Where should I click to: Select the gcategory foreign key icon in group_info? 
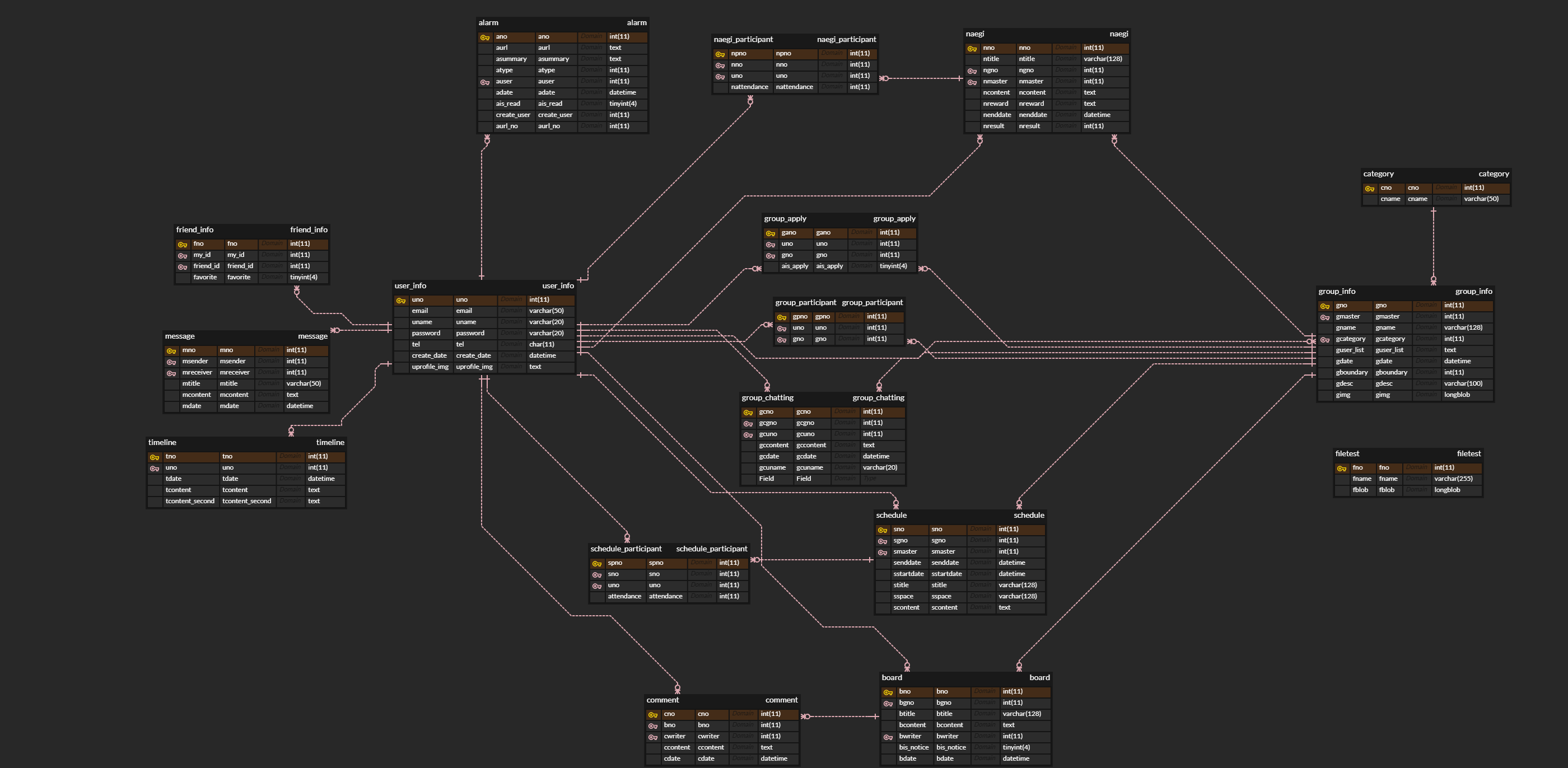coord(1325,340)
